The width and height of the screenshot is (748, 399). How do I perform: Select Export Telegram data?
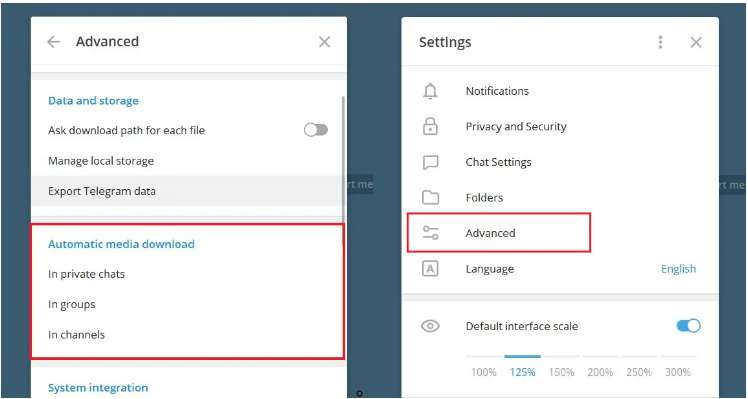(188, 191)
